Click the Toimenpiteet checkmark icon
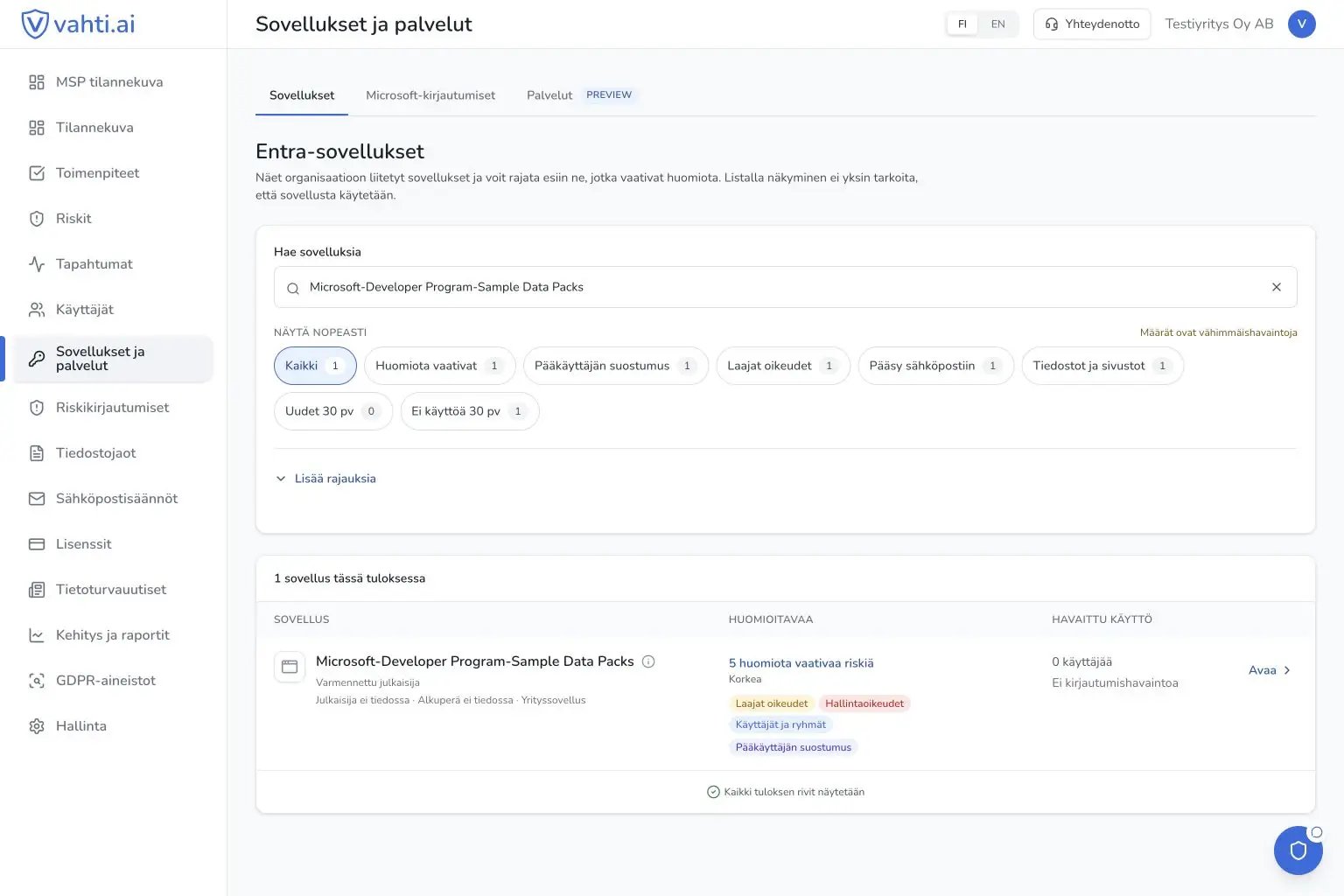Screen dimensions: 1344x896 pyautogui.click(x=37, y=173)
